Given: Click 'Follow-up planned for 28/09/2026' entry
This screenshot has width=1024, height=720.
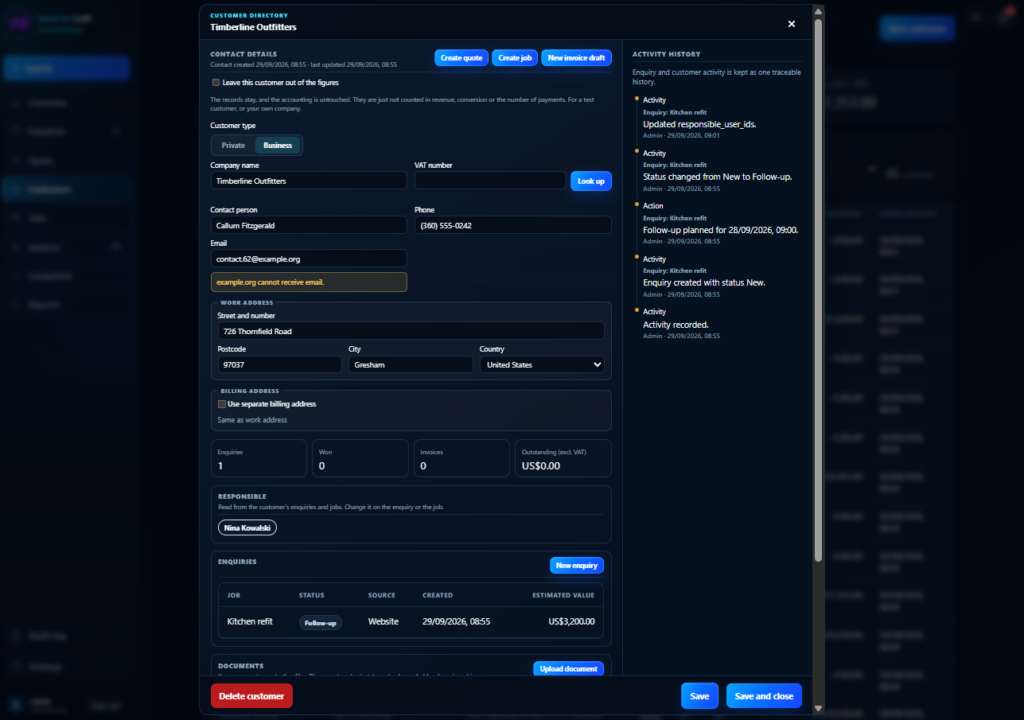Looking at the screenshot, I should (x=720, y=230).
